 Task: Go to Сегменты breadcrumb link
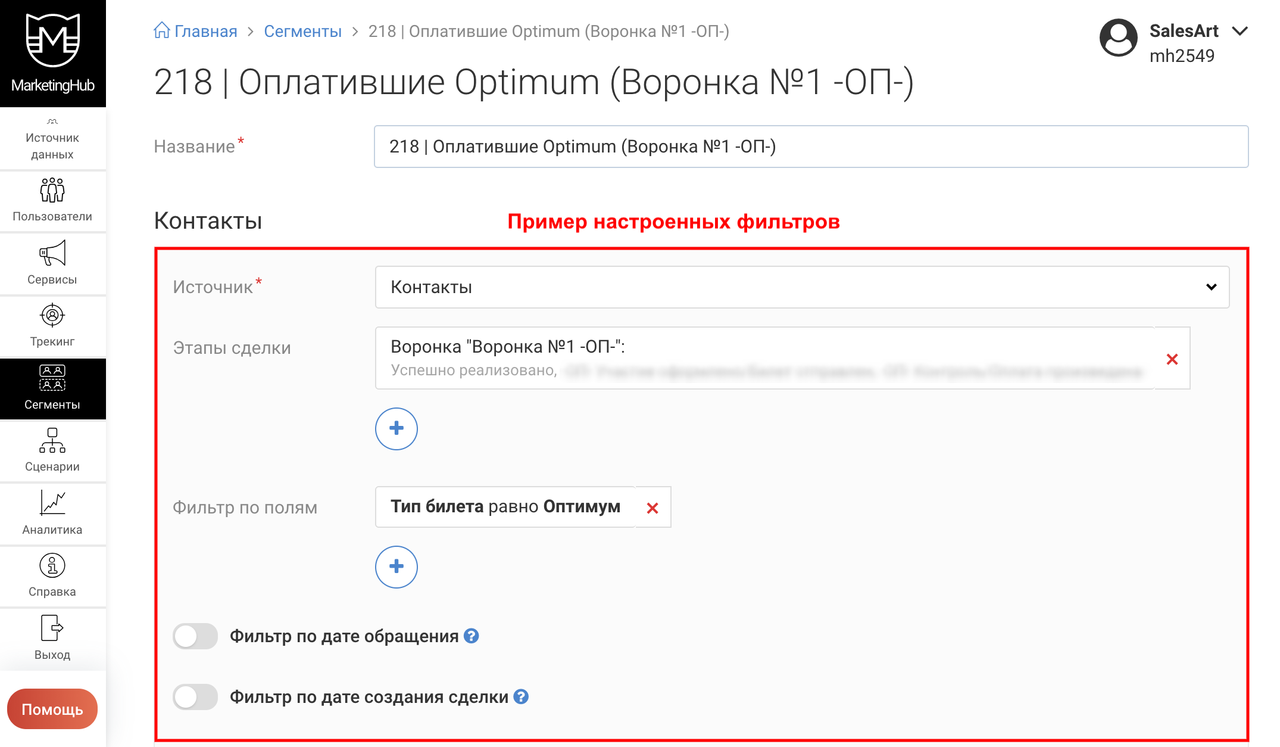(303, 31)
